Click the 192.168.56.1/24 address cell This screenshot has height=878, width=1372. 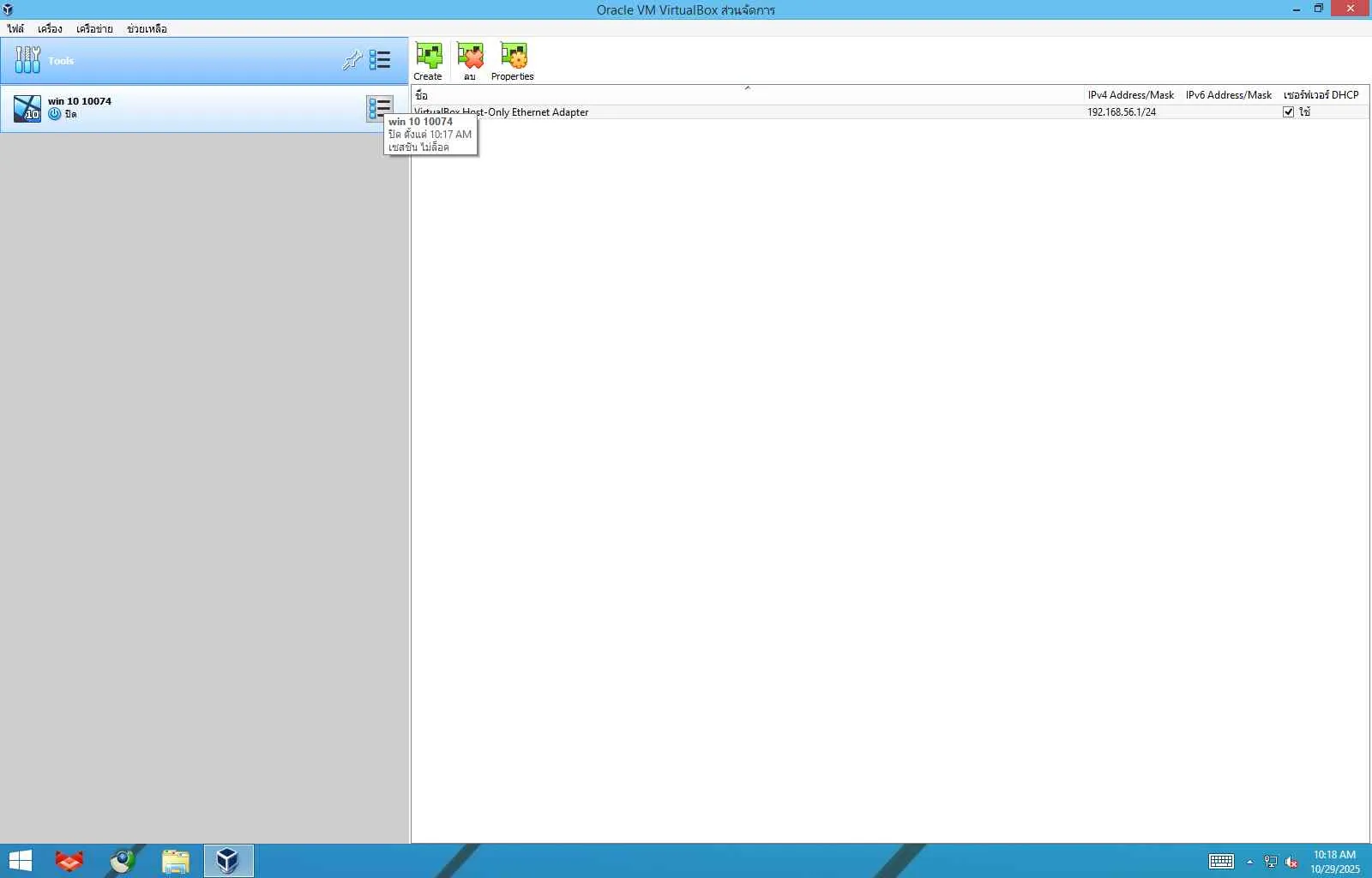coord(1122,112)
